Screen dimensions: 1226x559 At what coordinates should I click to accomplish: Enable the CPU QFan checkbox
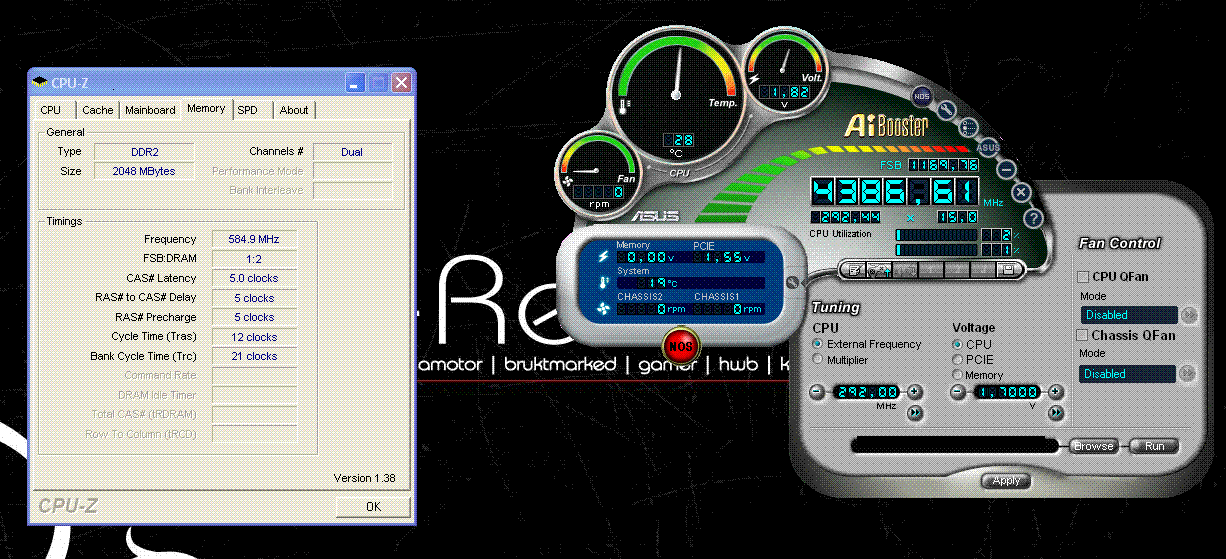(x=1082, y=276)
